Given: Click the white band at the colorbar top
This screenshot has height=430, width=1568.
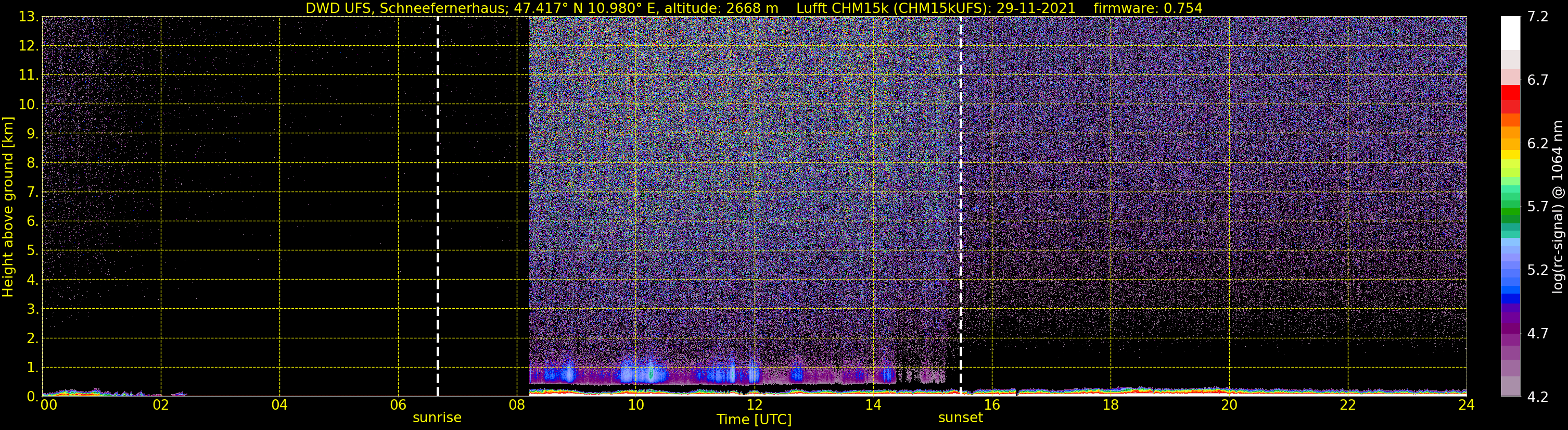Looking at the screenshot, I should pos(1510,33).
